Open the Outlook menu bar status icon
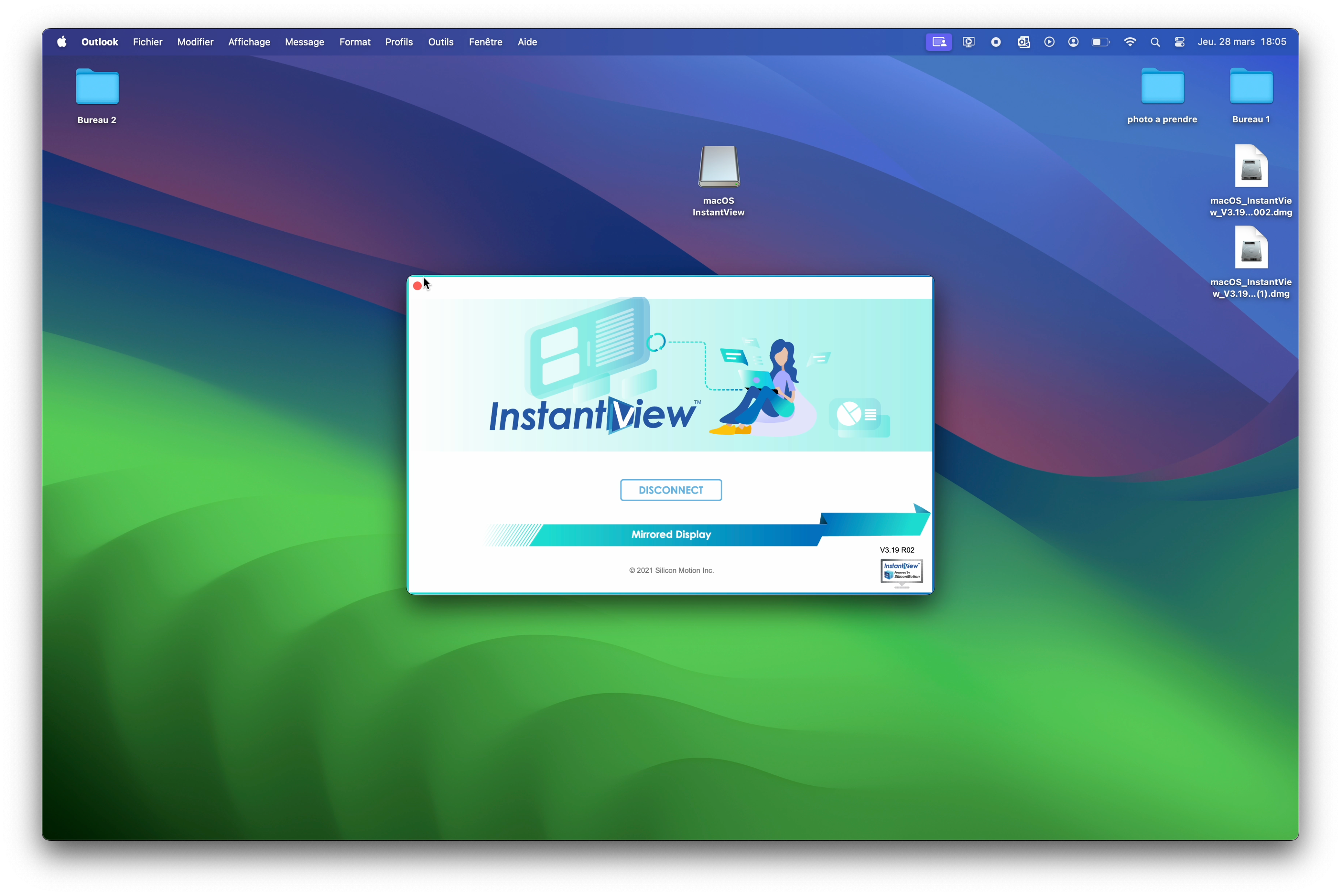The width and height of the screenshot is (1341, 896). (x=1023, y=42)
